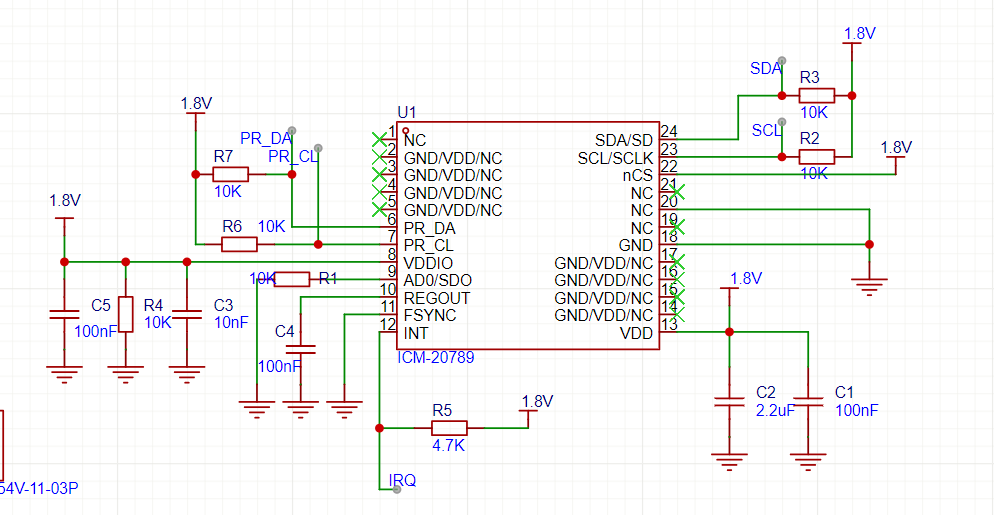Click the IRQ net label
This screenshot has width=994, height=515.
coord(403,481)
